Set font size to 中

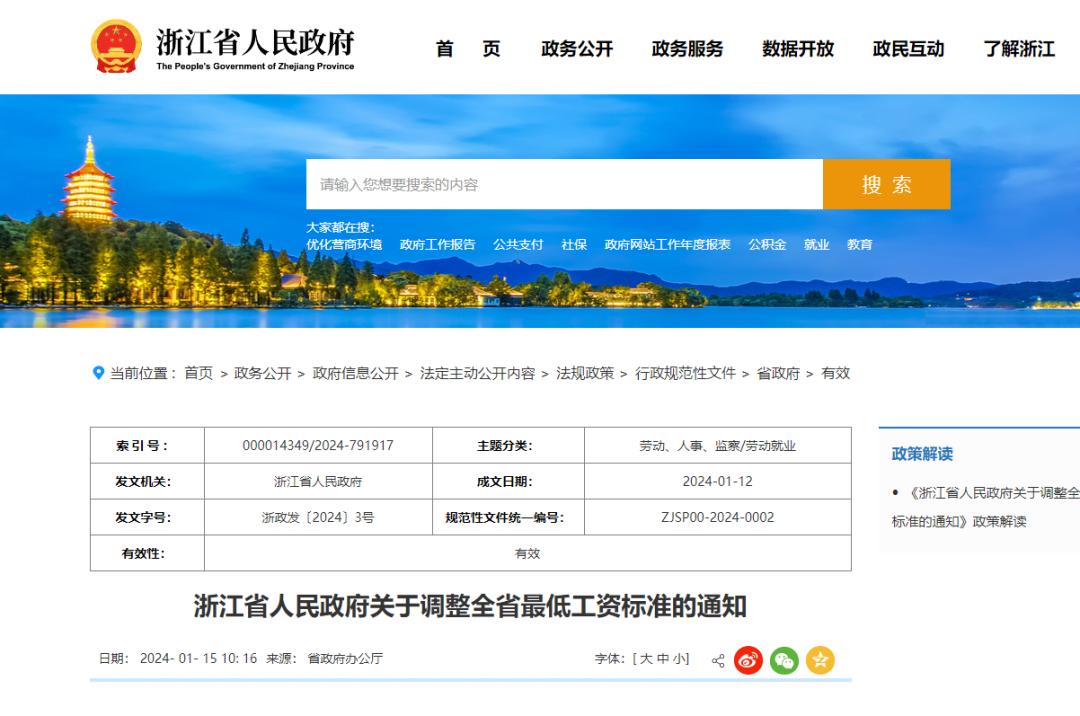[663, 659]
